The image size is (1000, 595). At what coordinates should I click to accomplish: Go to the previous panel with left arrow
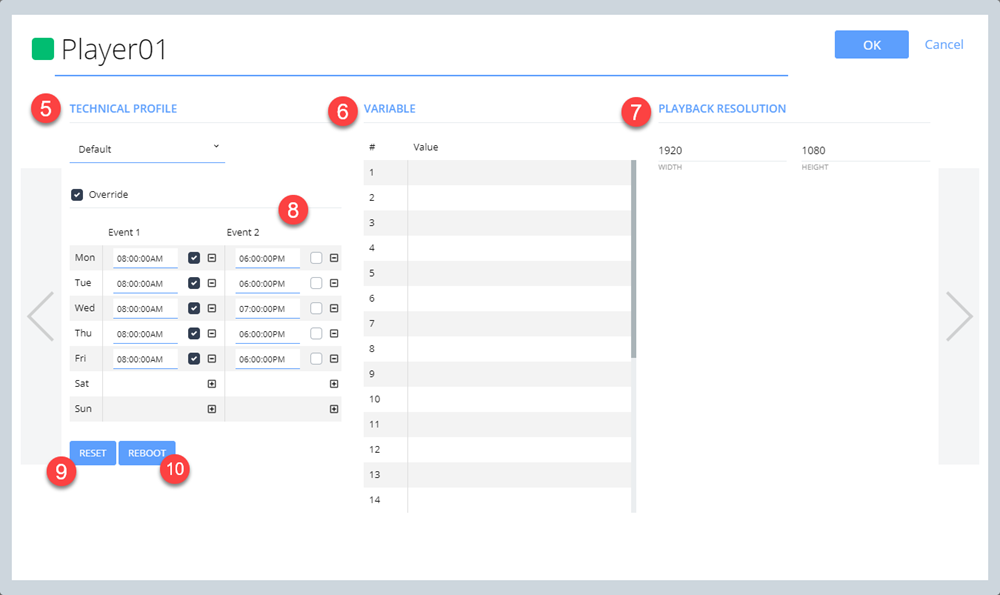(41, 317)
